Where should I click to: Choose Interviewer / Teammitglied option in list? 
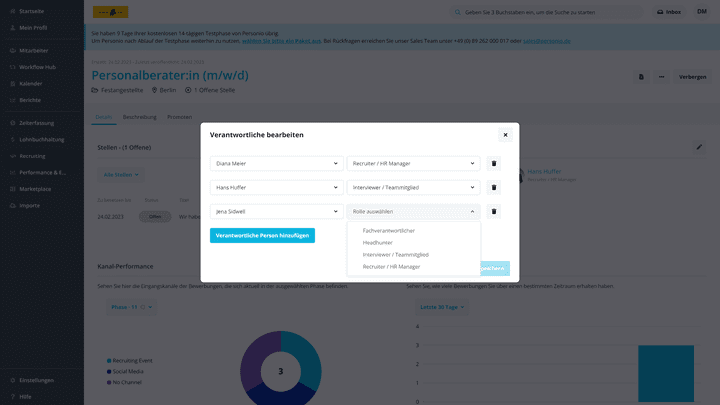click(395, 254)
